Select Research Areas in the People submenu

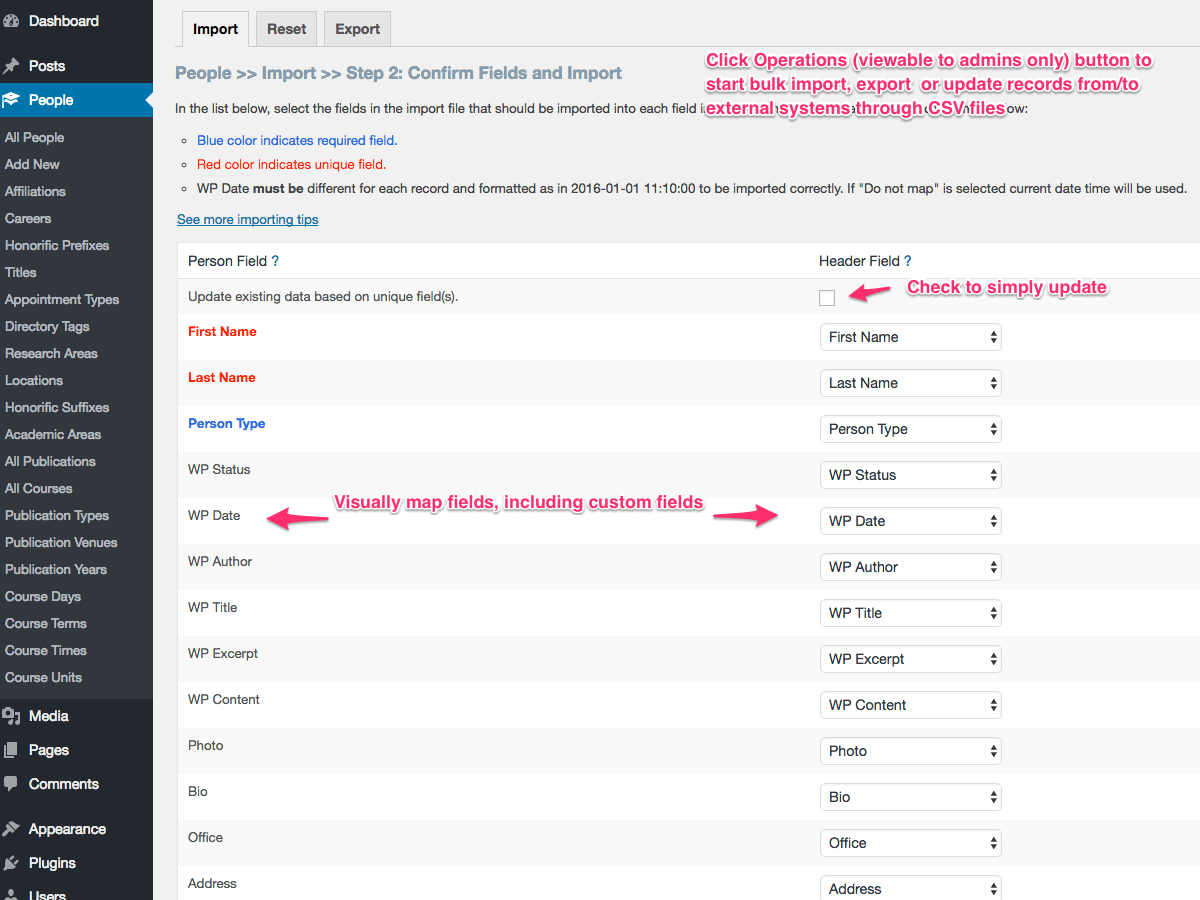(x=51, y=353)
